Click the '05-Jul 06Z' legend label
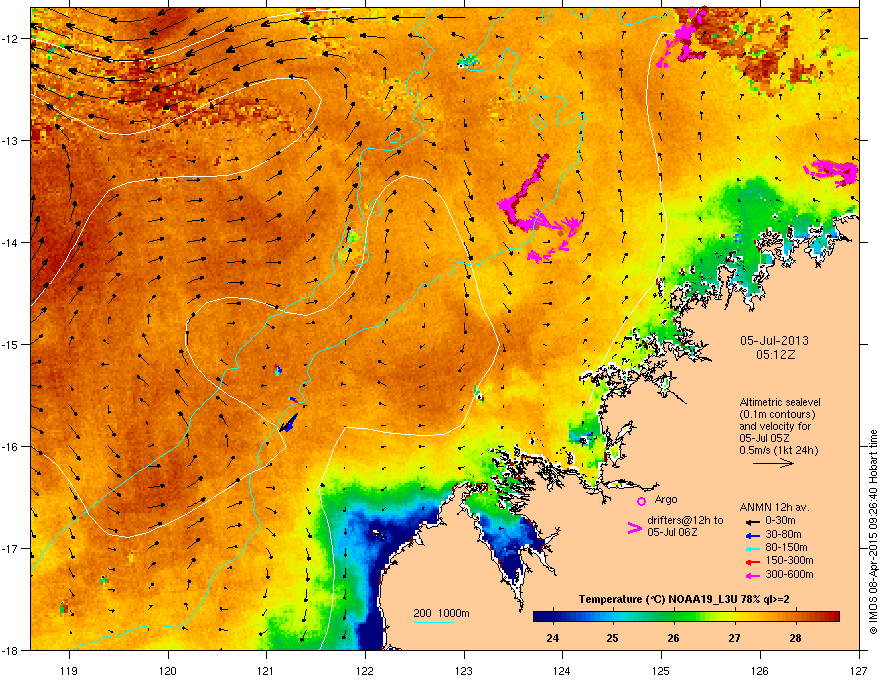 coord(672,532)
